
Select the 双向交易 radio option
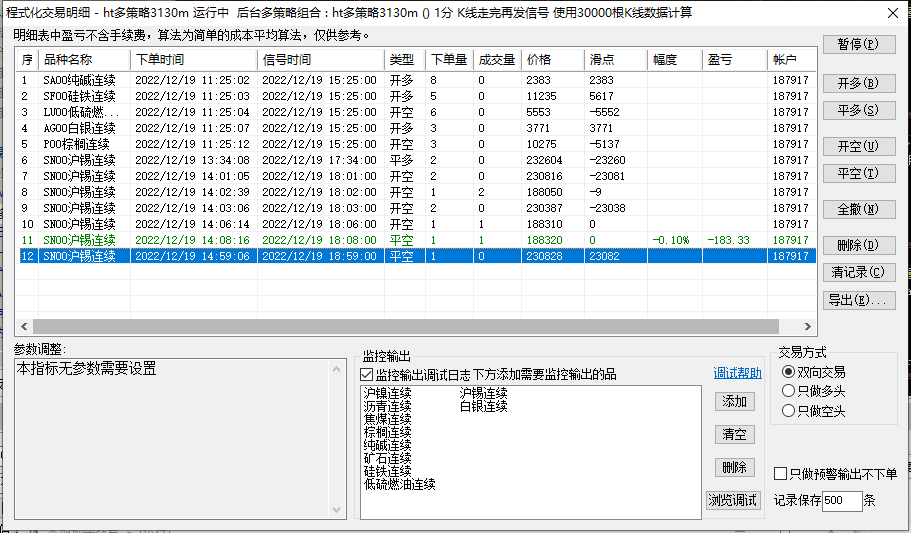(789, 372)
